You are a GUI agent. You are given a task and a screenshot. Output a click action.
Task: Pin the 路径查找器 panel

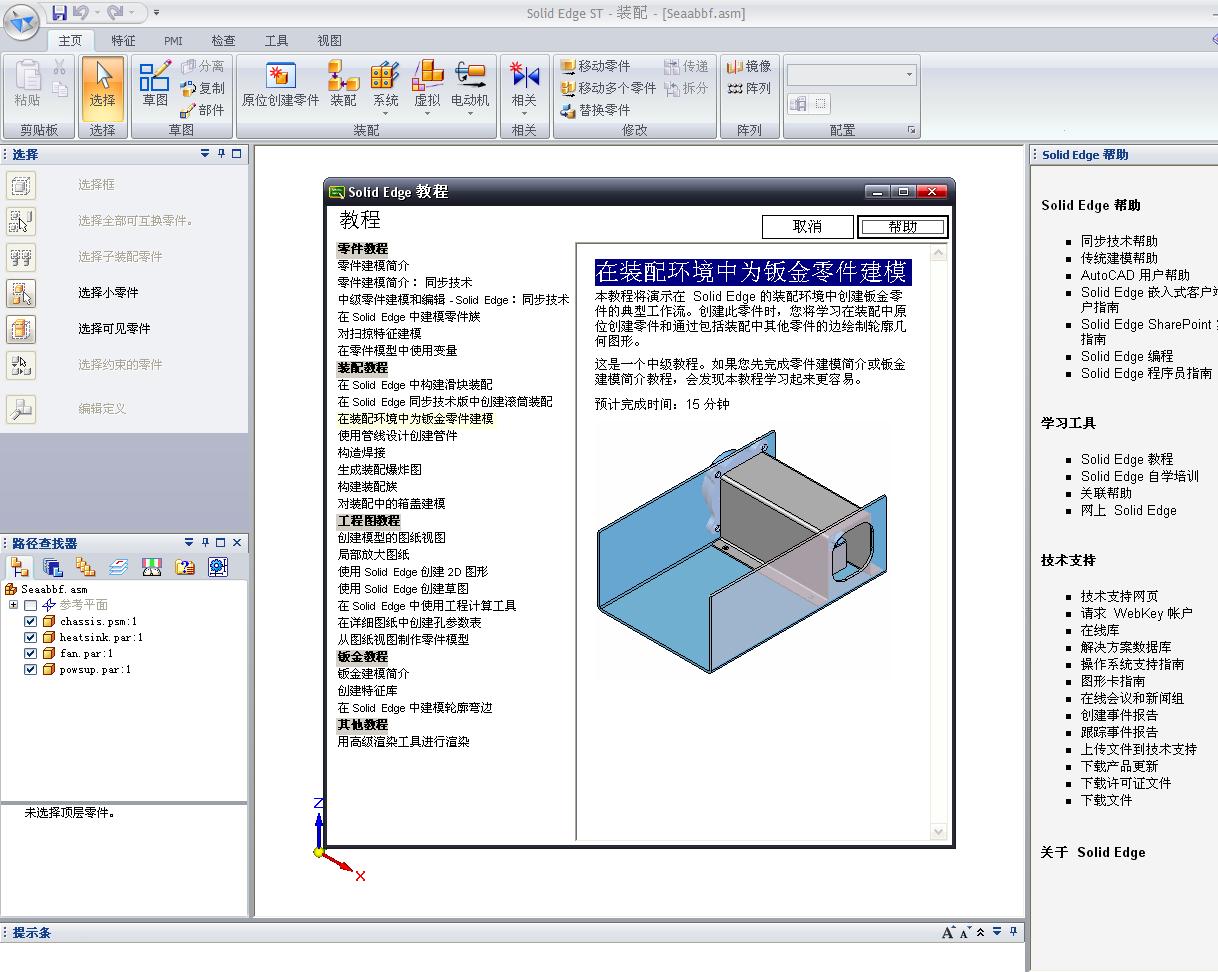tap(205, 542)
